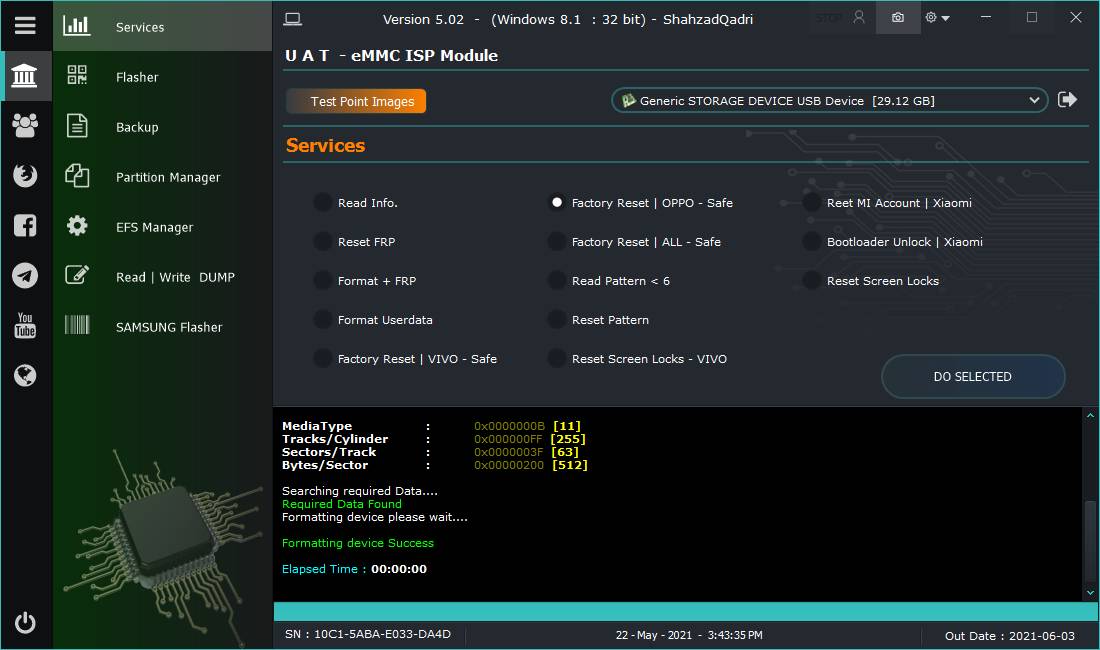1100x650 pixels.
Task: Open the globe website sidebar icon
Action: pyautogui.click(x=25, y=376)
